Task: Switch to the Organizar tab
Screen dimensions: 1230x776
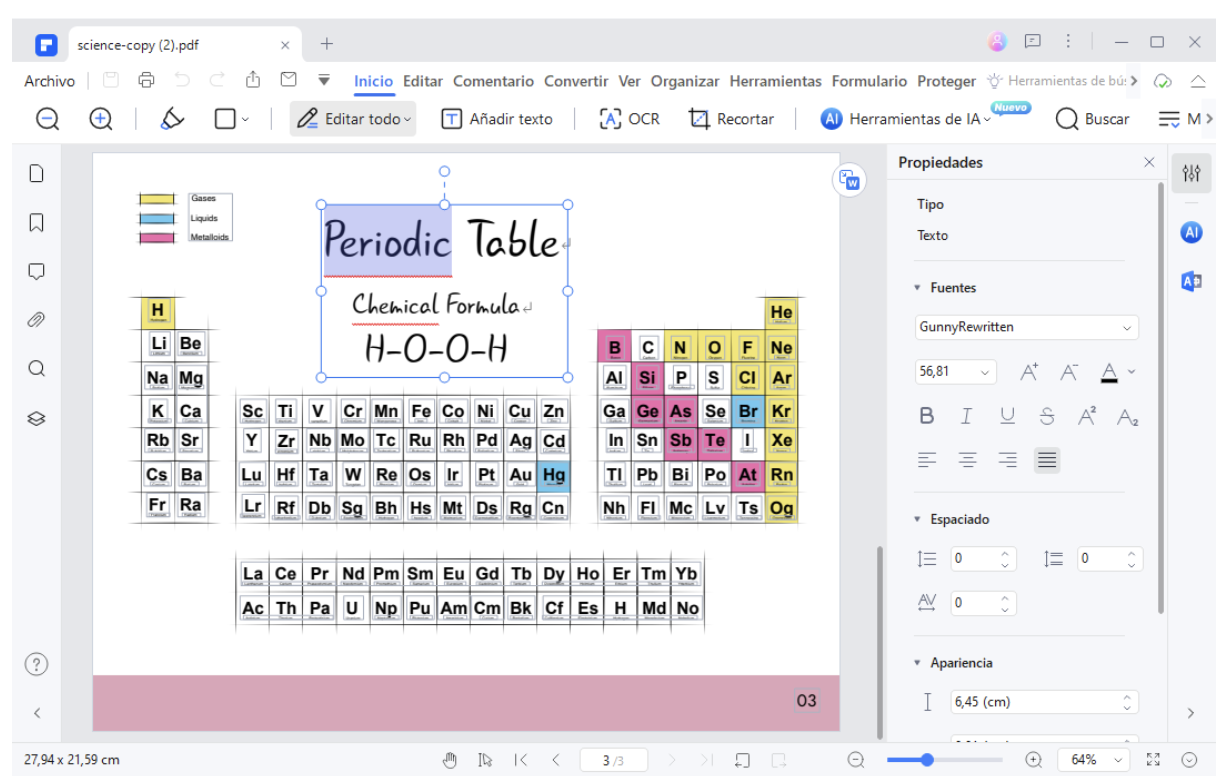Action: point(685,81)
